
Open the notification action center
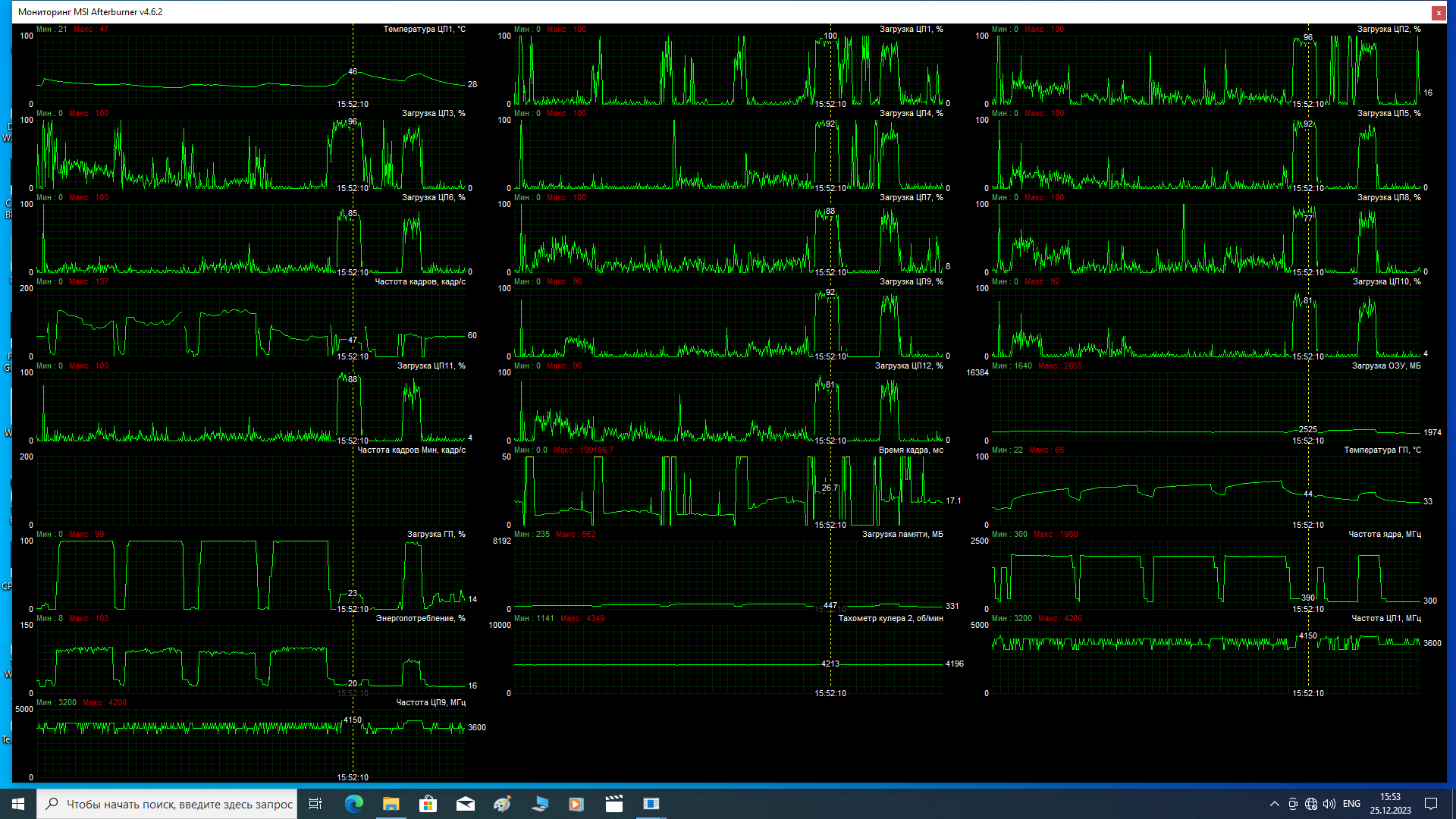[1431, 804]
